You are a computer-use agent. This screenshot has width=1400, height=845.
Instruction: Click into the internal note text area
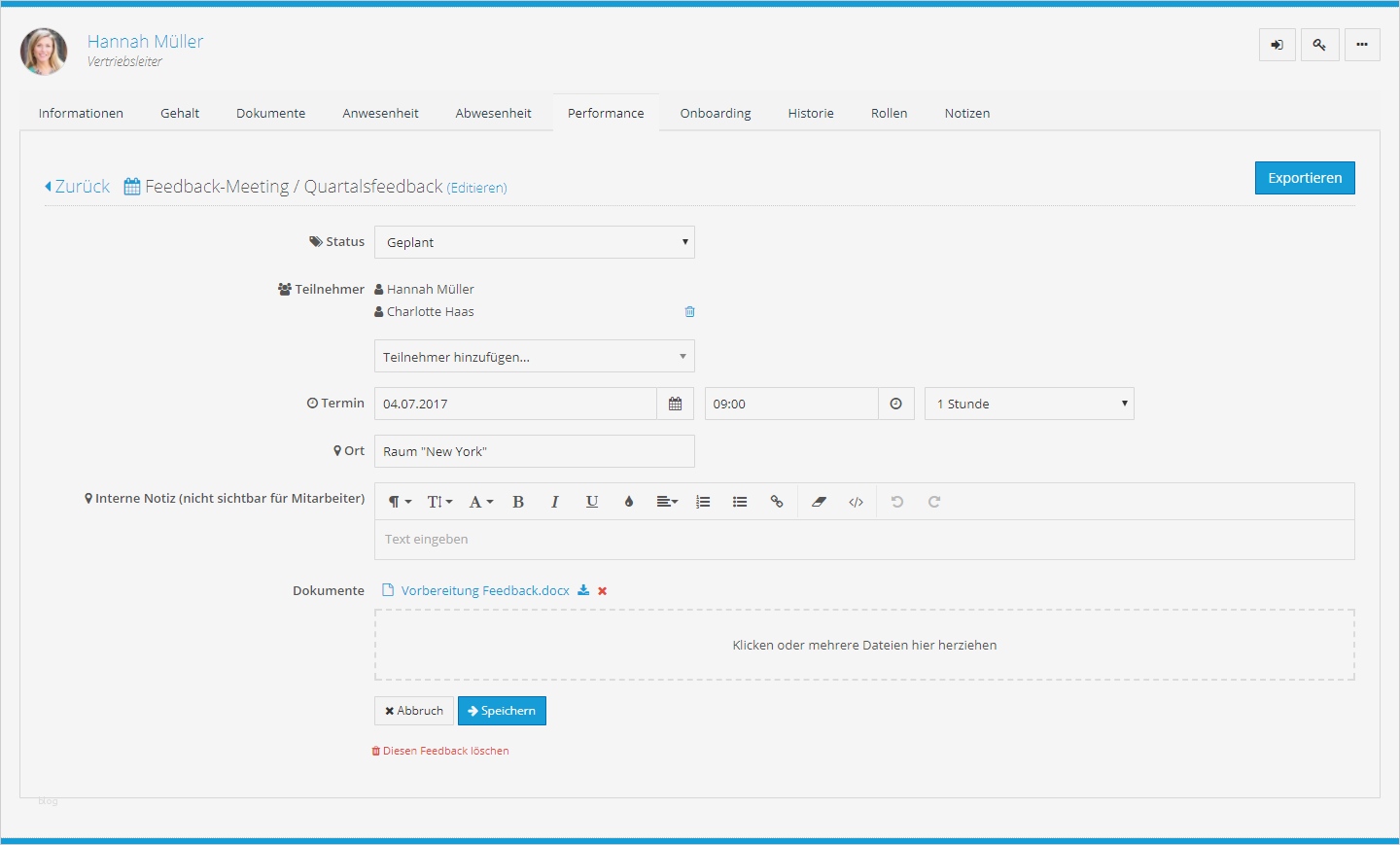click(864, 540)
